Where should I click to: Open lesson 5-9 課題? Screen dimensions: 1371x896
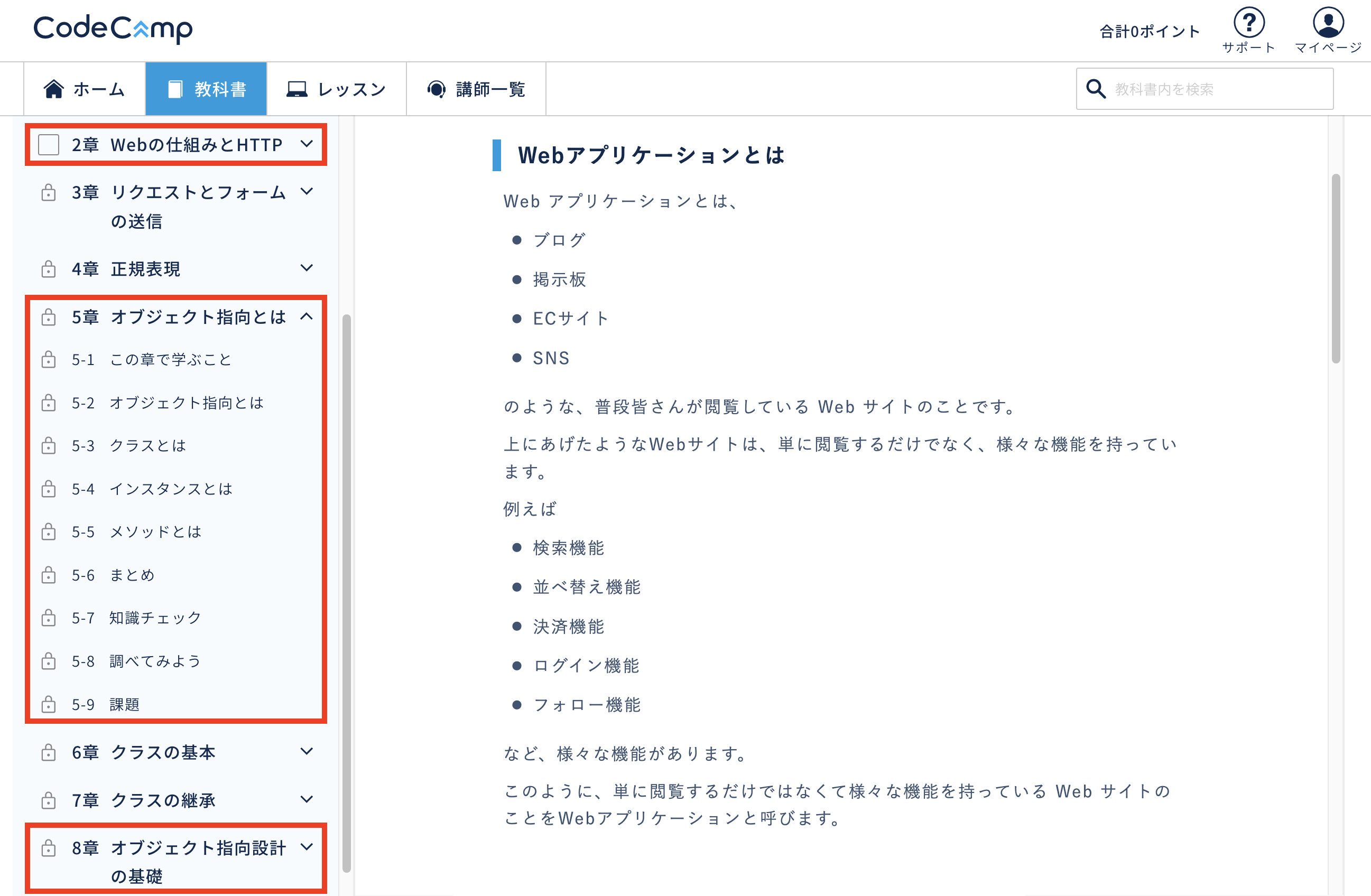click(106, 704)
